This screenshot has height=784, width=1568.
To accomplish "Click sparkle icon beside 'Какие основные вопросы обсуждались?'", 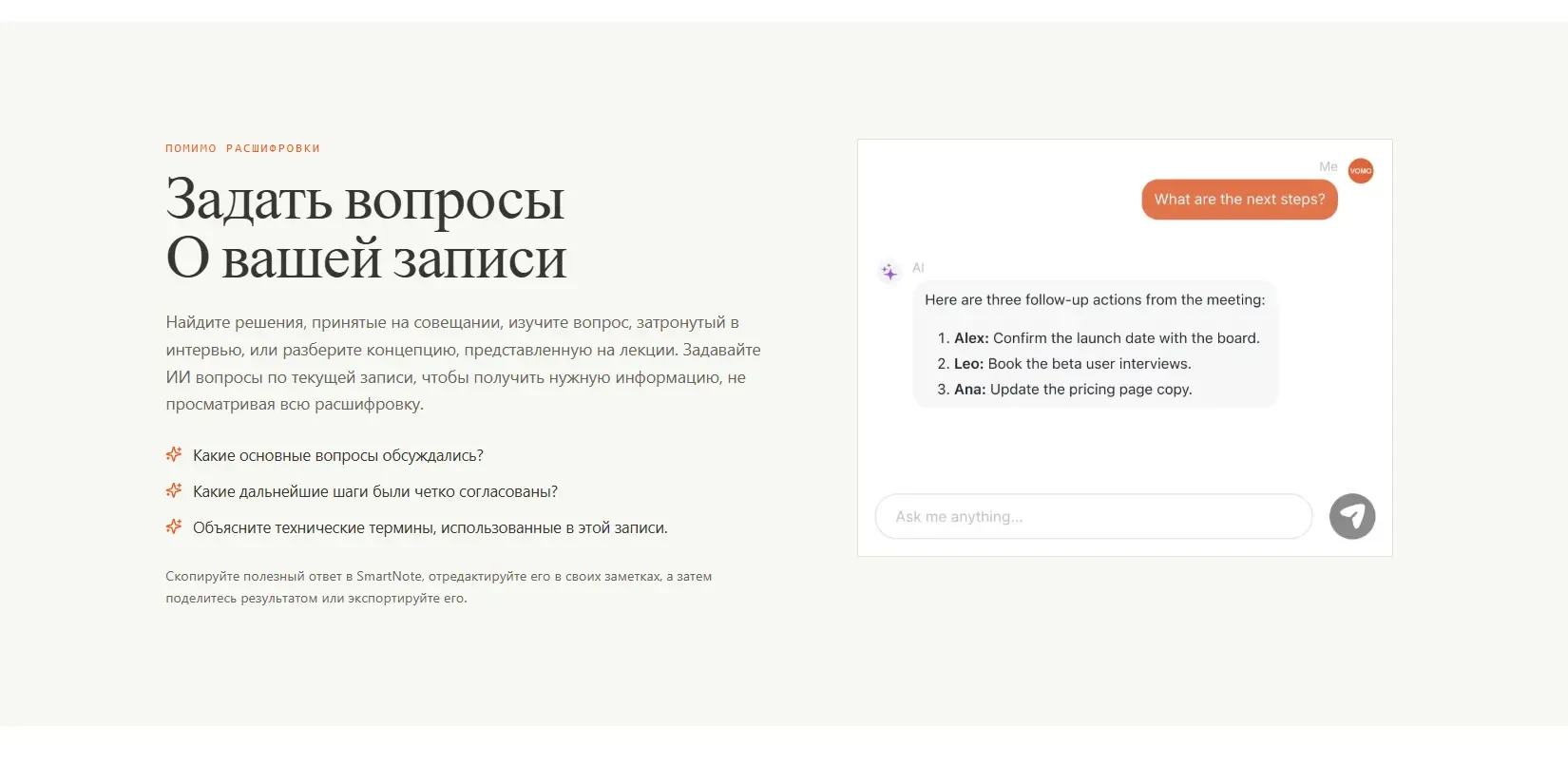I will [x=174, y=454].
